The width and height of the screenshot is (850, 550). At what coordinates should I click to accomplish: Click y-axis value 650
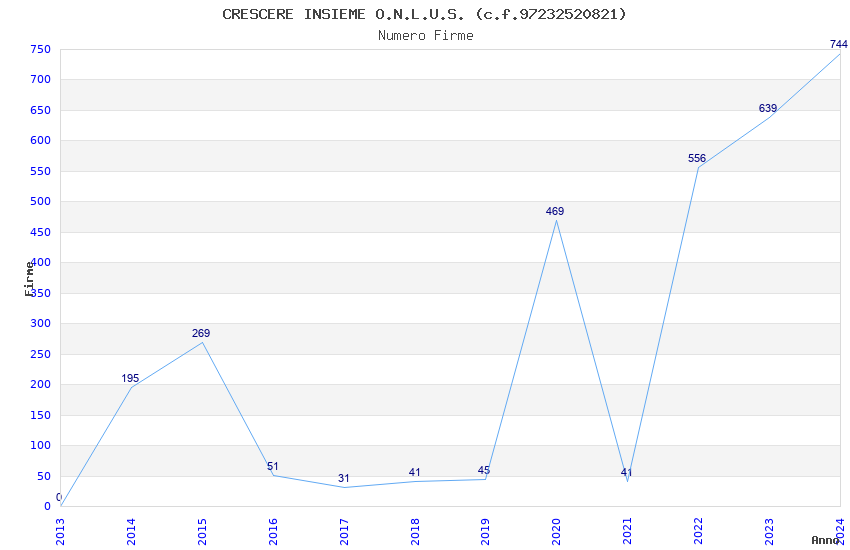click(41, 110)
